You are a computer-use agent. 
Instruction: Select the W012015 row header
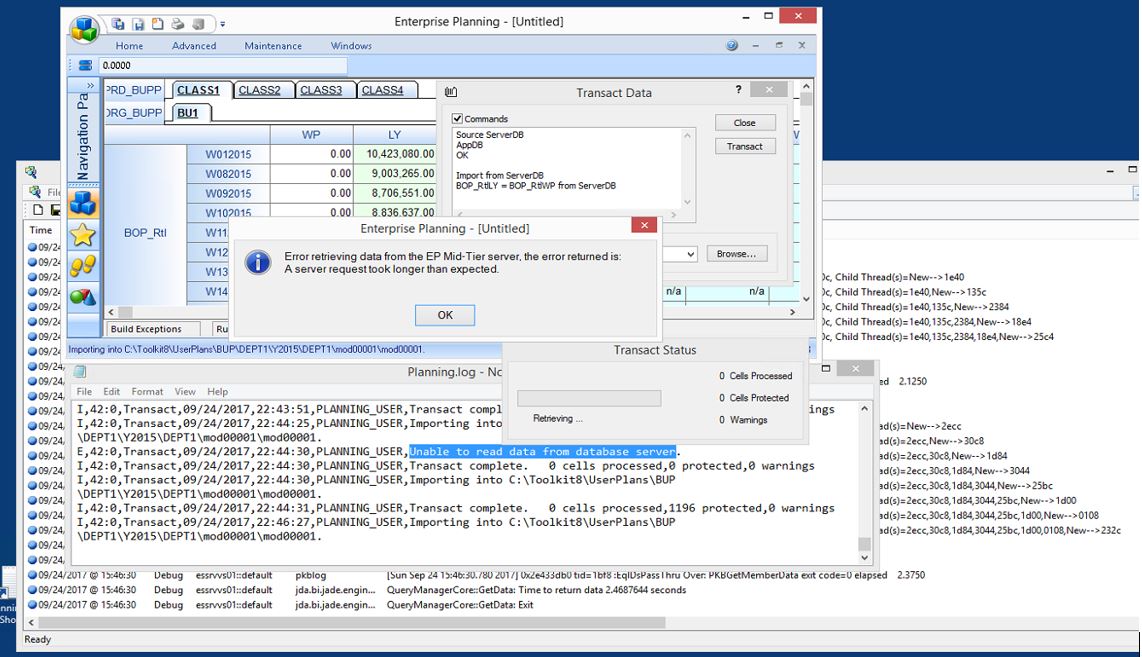pyautogui.click(x=228, y=154)
